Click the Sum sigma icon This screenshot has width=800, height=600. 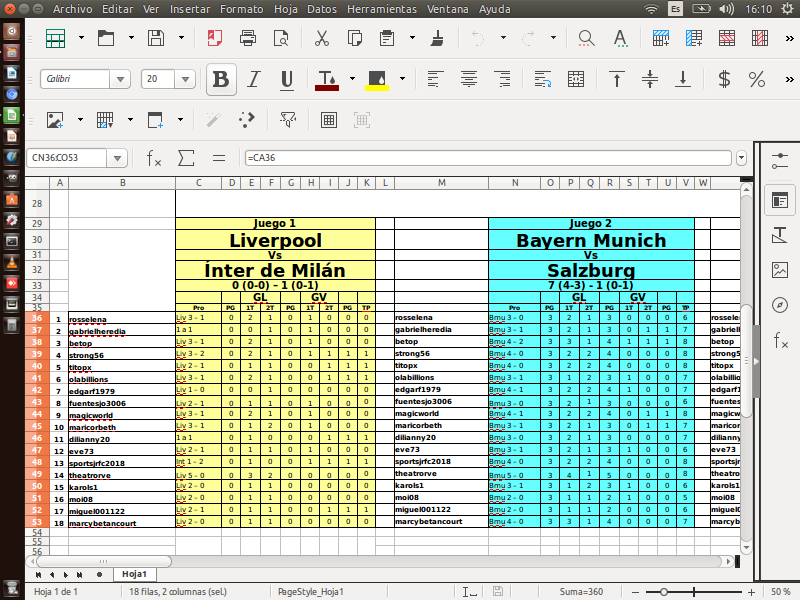coord(186,158)
